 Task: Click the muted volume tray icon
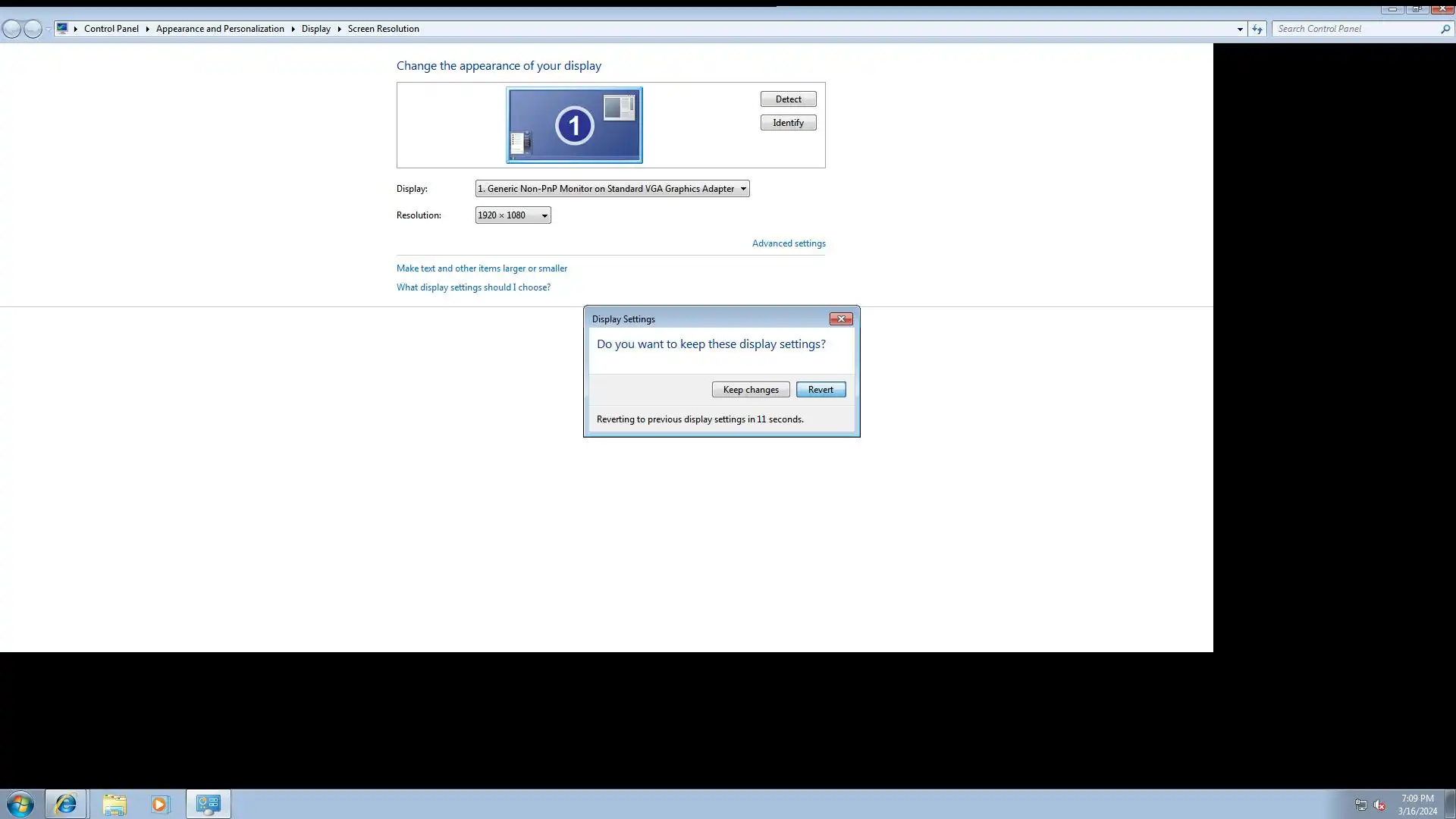[1379, 805]
